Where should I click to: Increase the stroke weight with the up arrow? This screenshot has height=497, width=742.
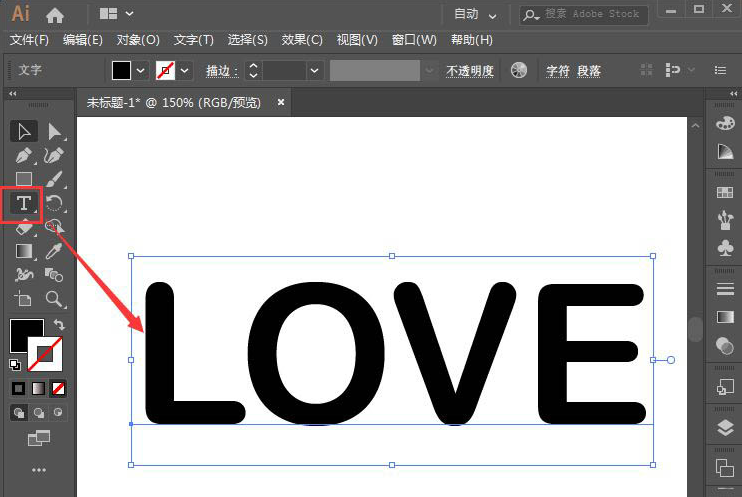[x=254, y=66]
